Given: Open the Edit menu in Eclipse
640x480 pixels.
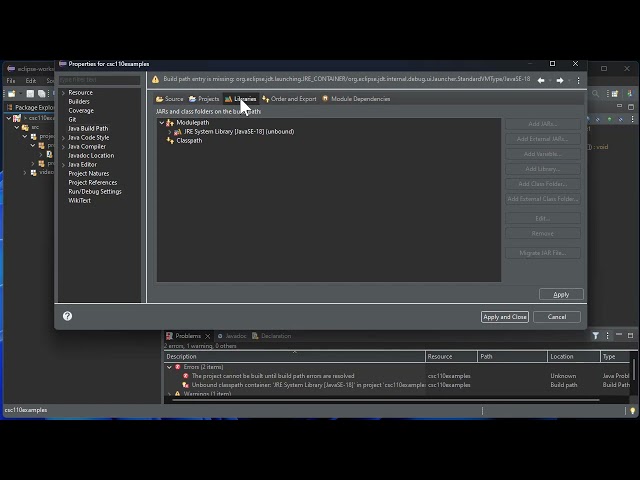Looking at the screenshot, I should [31, 81].
